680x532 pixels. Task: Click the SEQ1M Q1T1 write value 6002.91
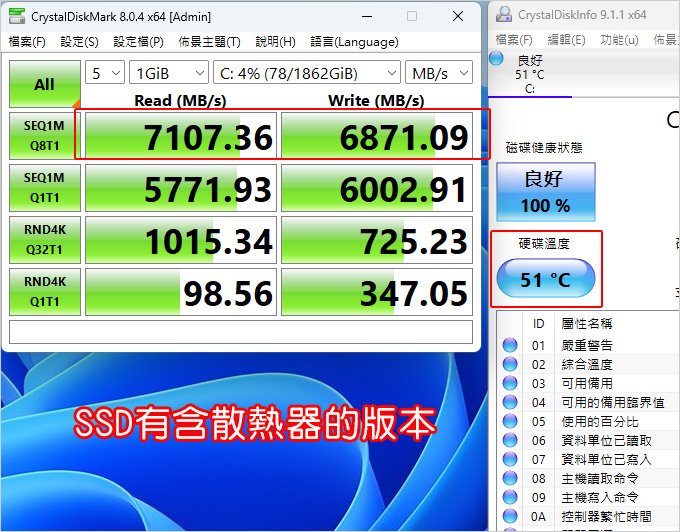[377, 188]
